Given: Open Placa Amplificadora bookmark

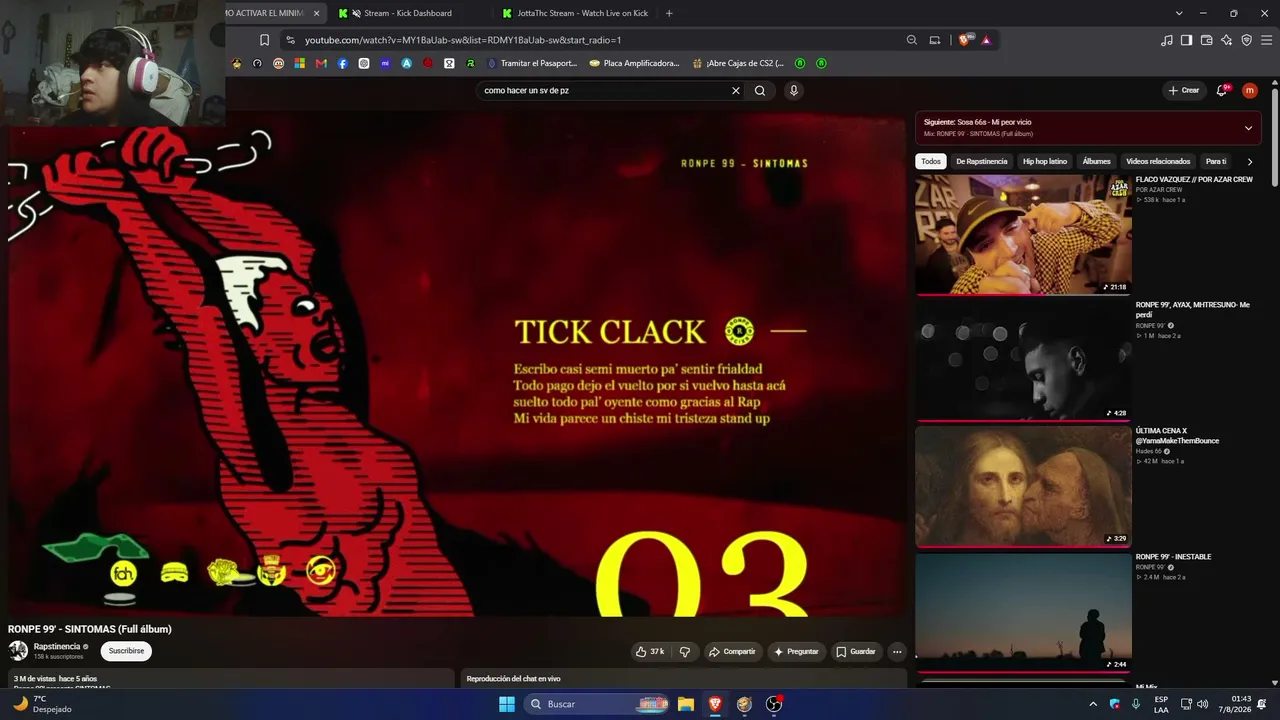Looking at the screenshot, I should [634, 63].
